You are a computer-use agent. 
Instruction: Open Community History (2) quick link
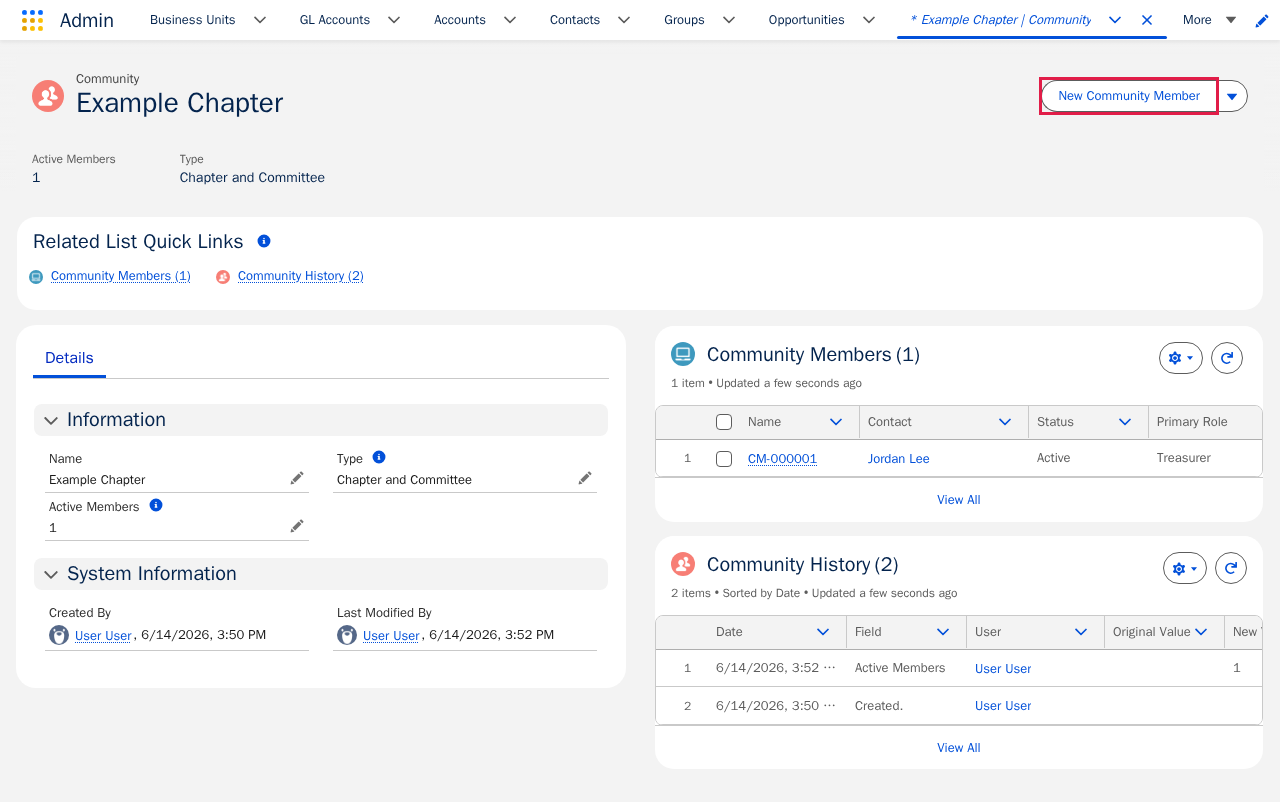[301, 276]
